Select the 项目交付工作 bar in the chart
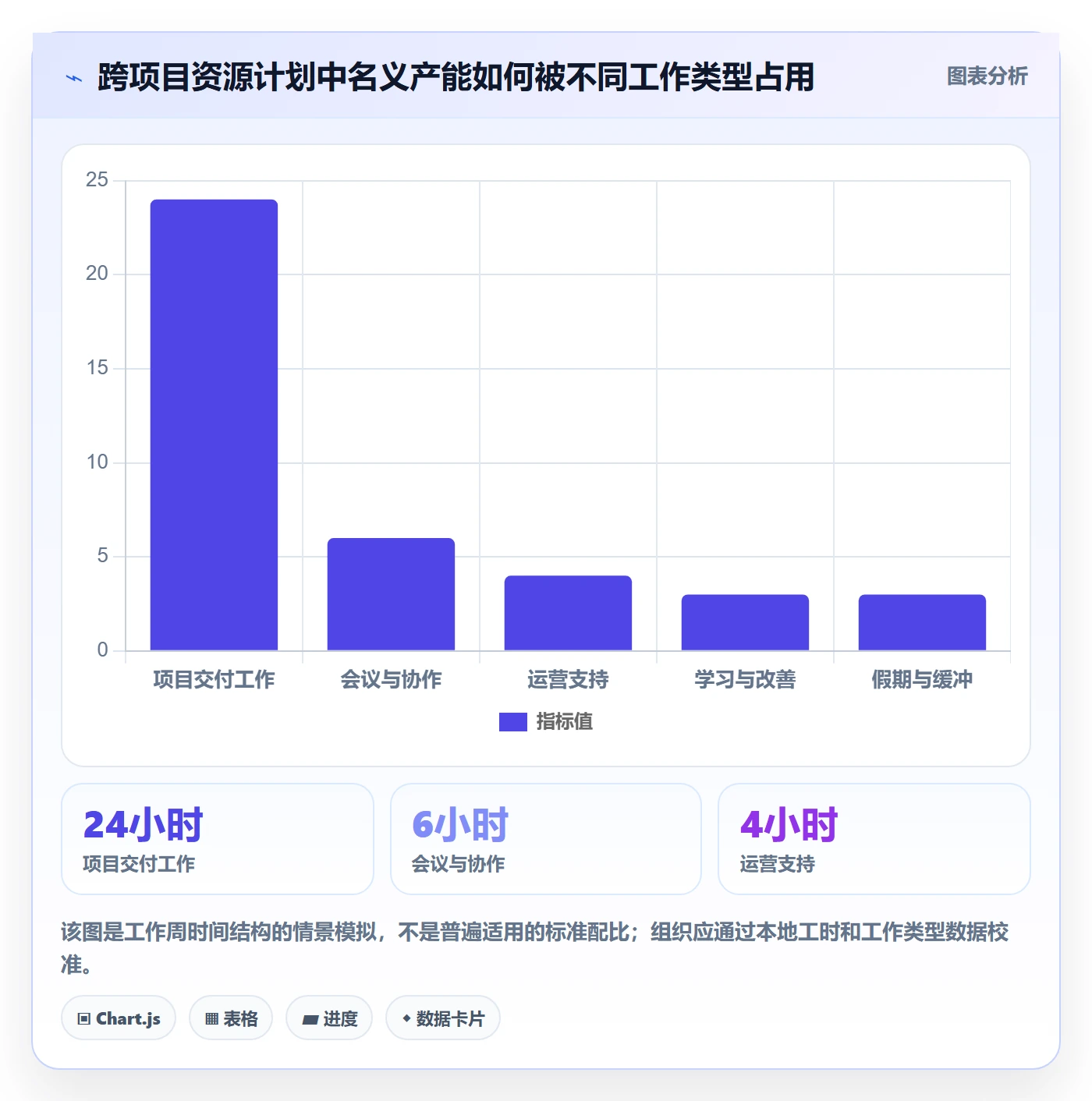 214,425
